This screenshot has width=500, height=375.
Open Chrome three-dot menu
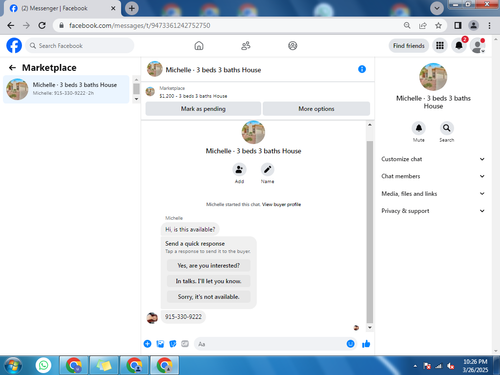(489, 25)
